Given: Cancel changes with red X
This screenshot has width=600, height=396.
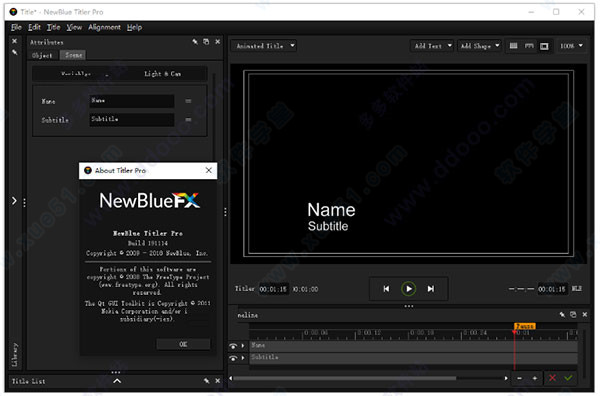Looking at the screenshot, I should [552, 378].
